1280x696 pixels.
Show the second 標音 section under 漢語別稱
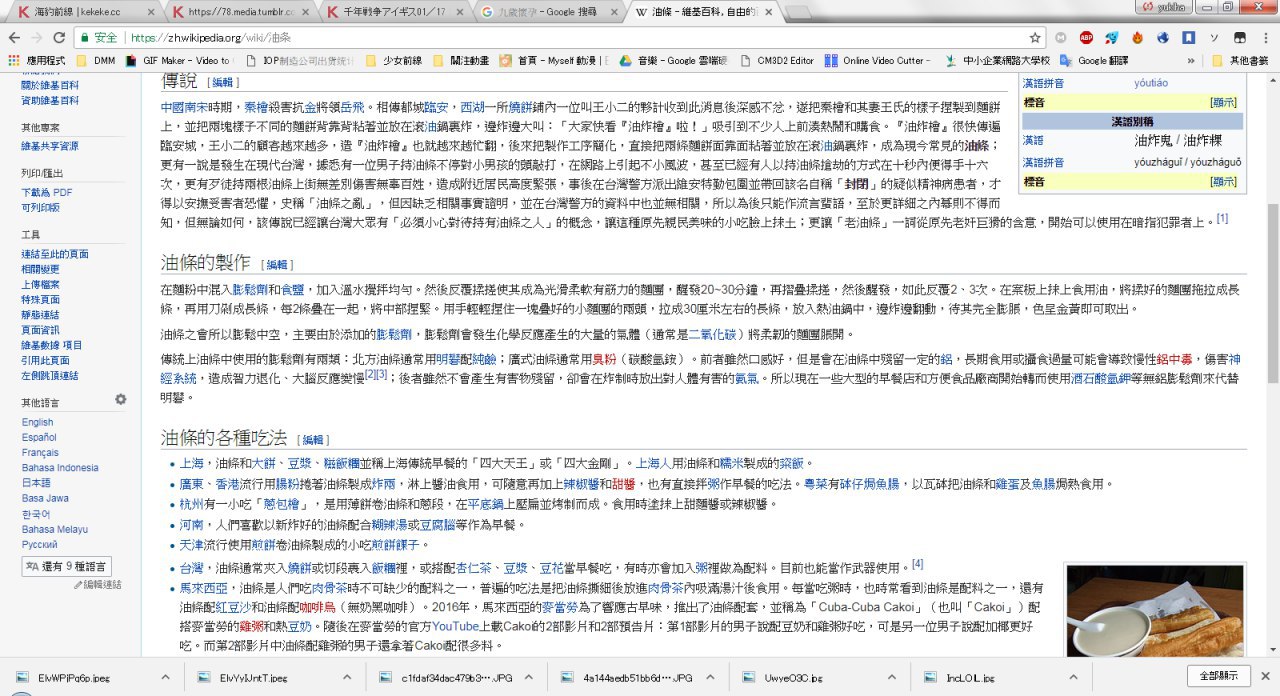(x=1223, y=182)
